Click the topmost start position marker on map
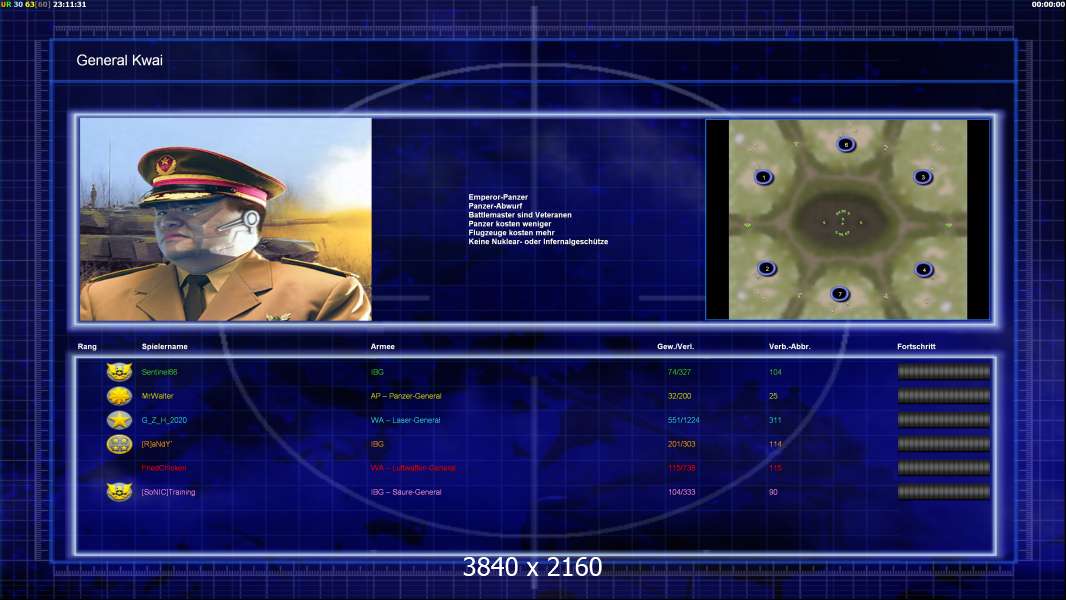1066x600 pixels. (x=846, y=144)
